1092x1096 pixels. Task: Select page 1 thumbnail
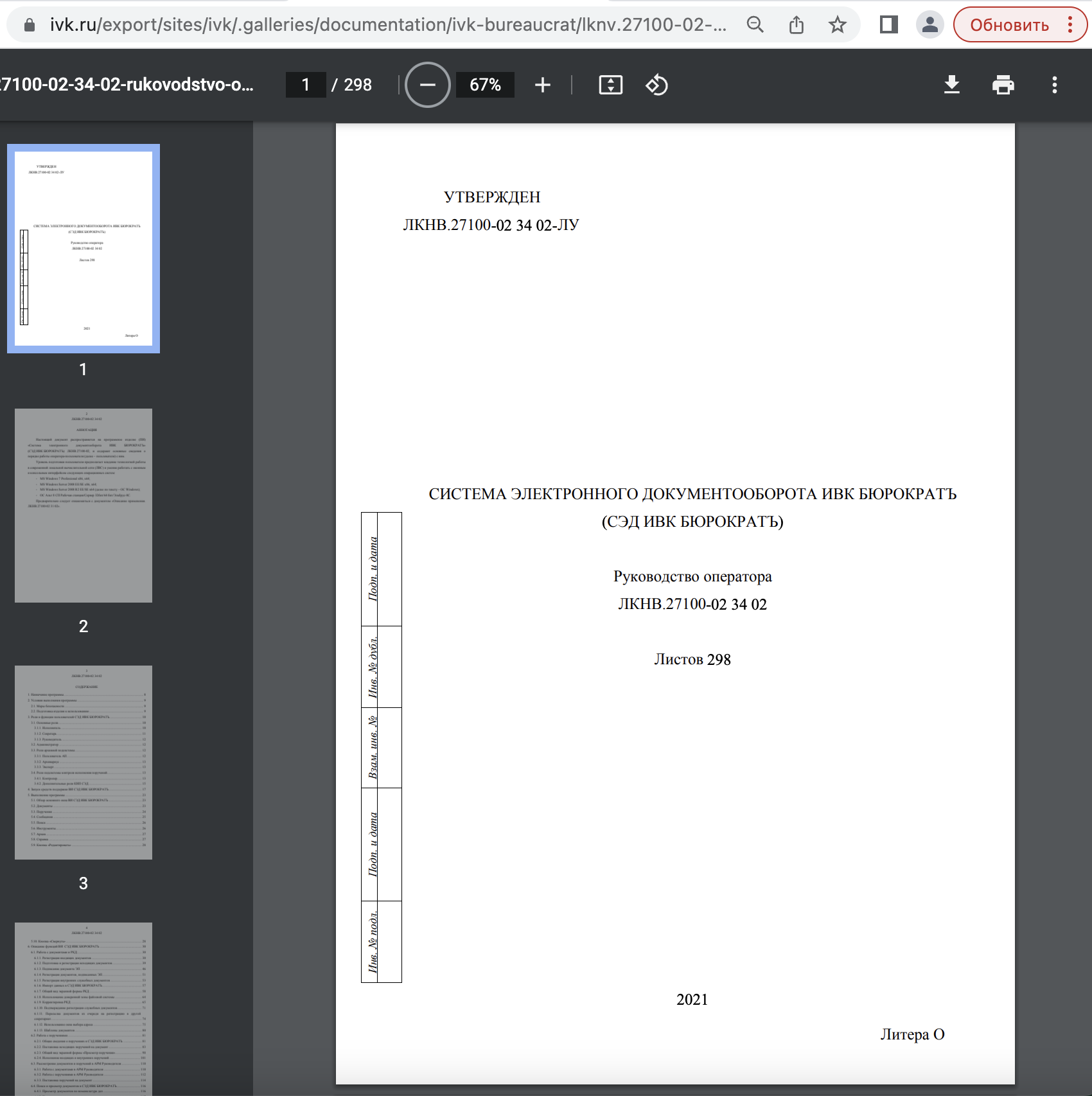click(x=84, y=249)
